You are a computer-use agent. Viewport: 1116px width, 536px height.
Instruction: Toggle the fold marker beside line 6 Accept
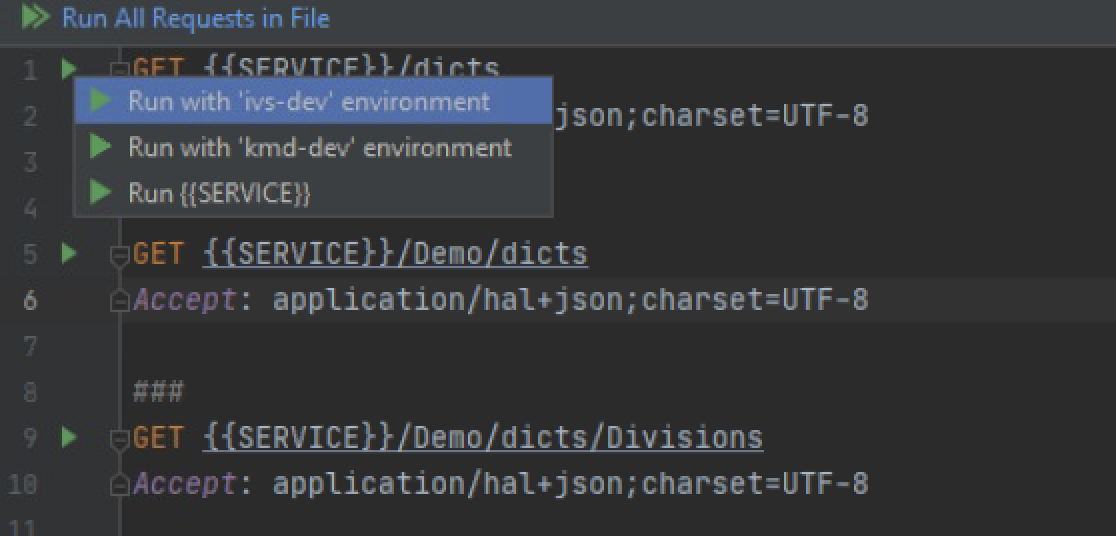[119, 300]
